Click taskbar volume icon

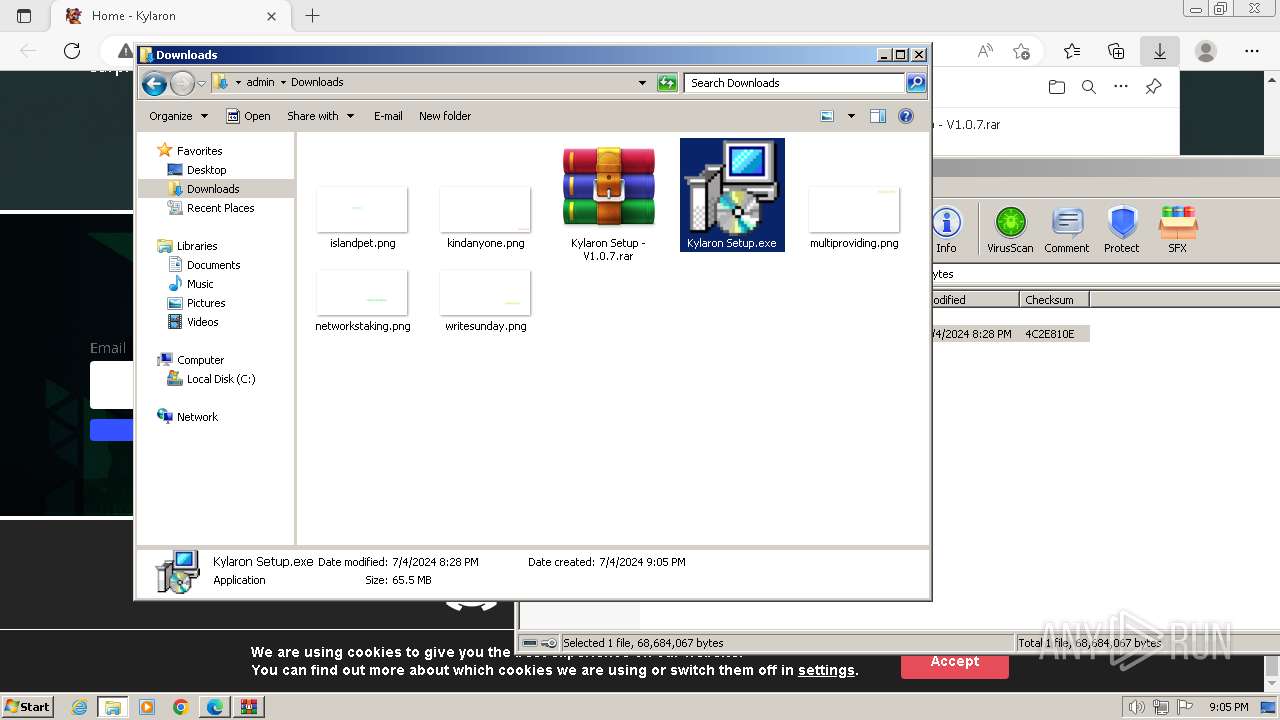pos(1136,707)
